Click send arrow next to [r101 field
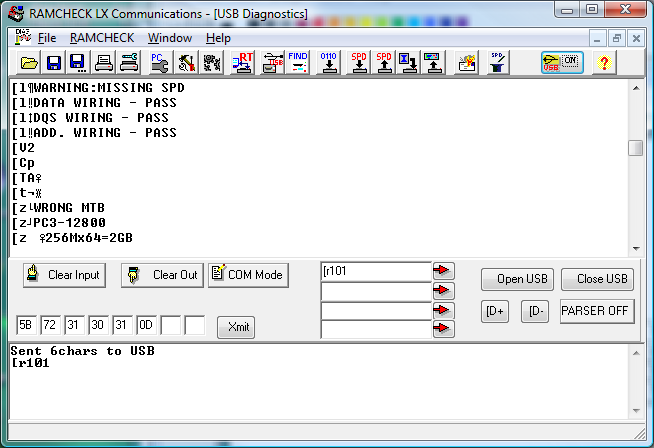 (x=443, y=271)
